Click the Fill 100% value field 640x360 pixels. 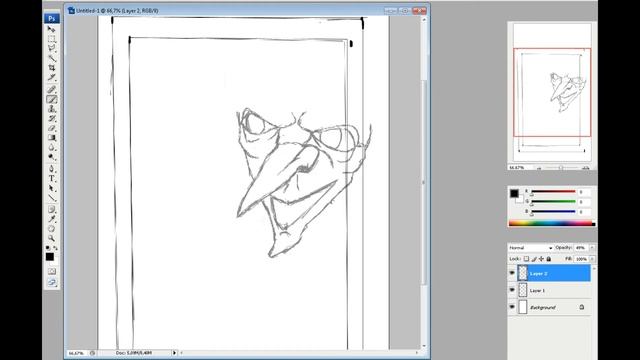click(581, 259)
